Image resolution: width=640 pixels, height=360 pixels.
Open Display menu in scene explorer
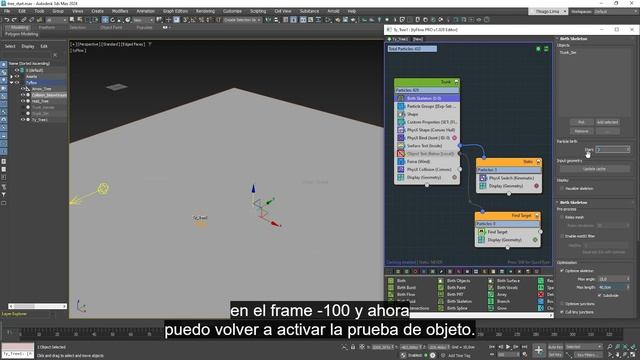pyautogui.click(x=28, y=47)
